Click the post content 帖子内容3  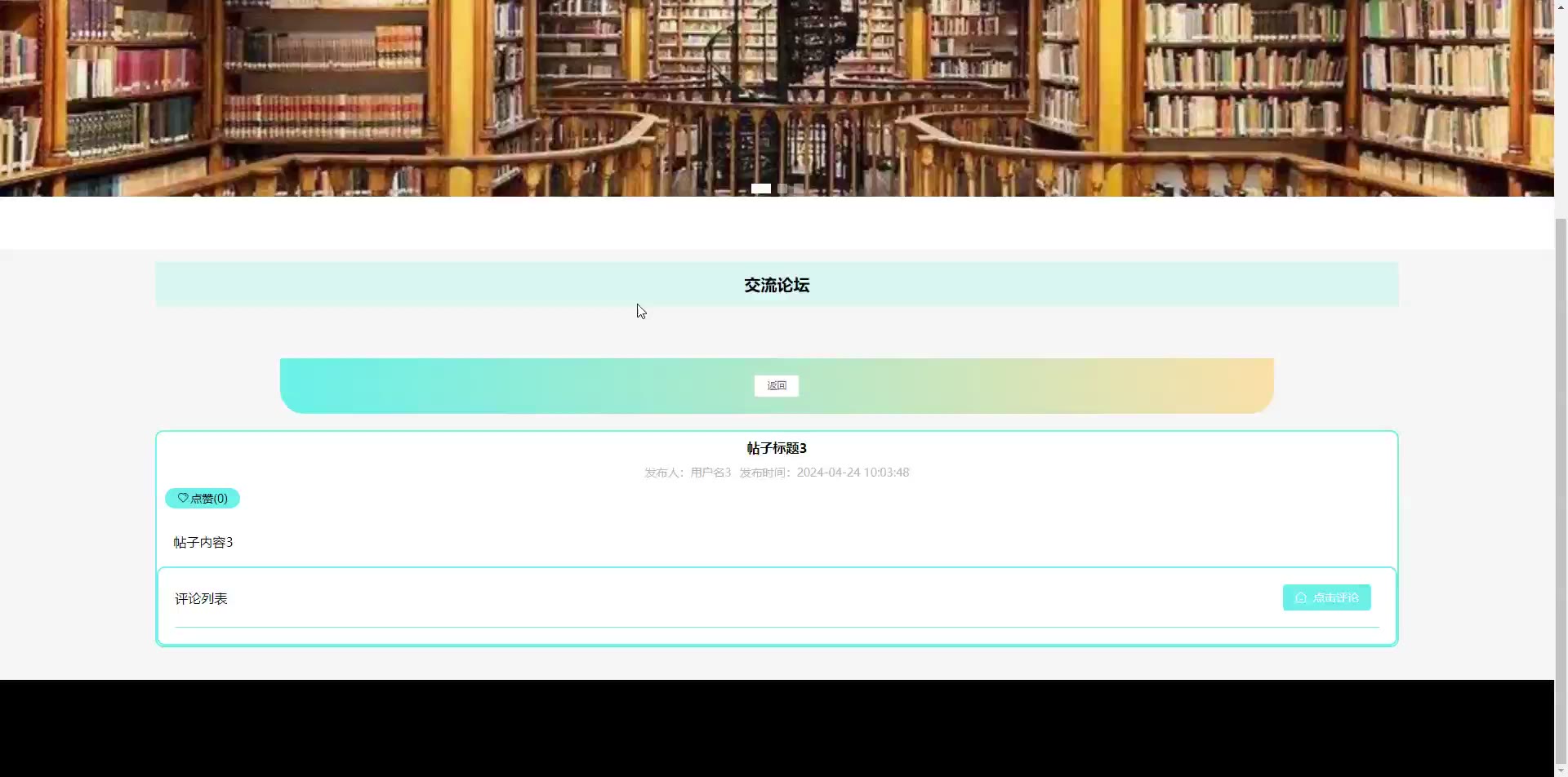(203, 543)
